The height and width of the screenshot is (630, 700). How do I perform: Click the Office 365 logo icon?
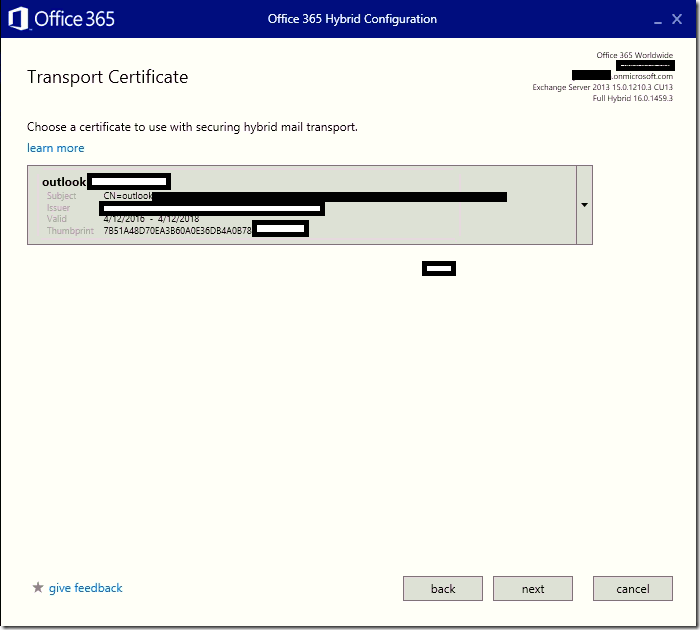click(18, 19)
